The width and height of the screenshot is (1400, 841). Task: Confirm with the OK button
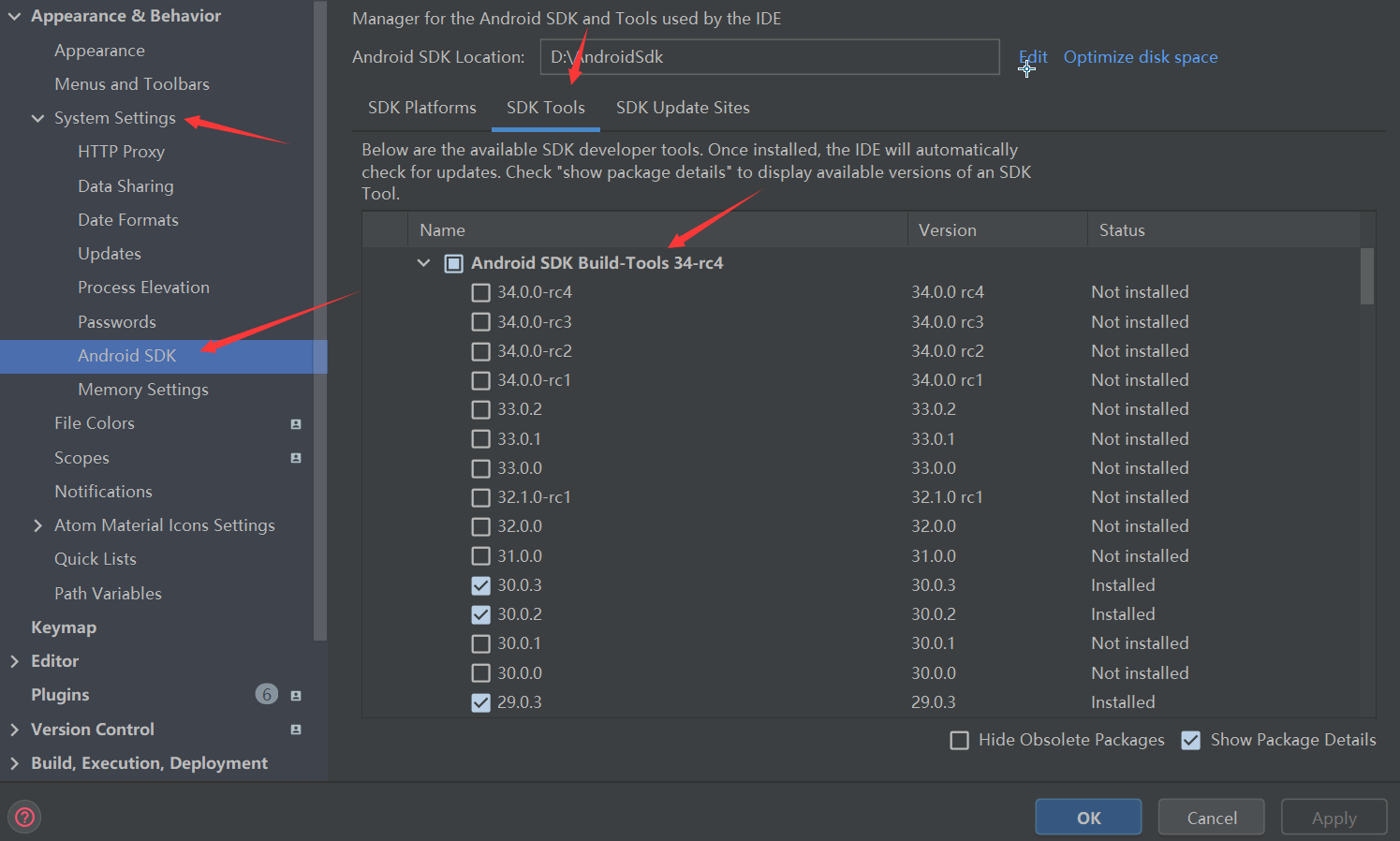coord(1088,818)
